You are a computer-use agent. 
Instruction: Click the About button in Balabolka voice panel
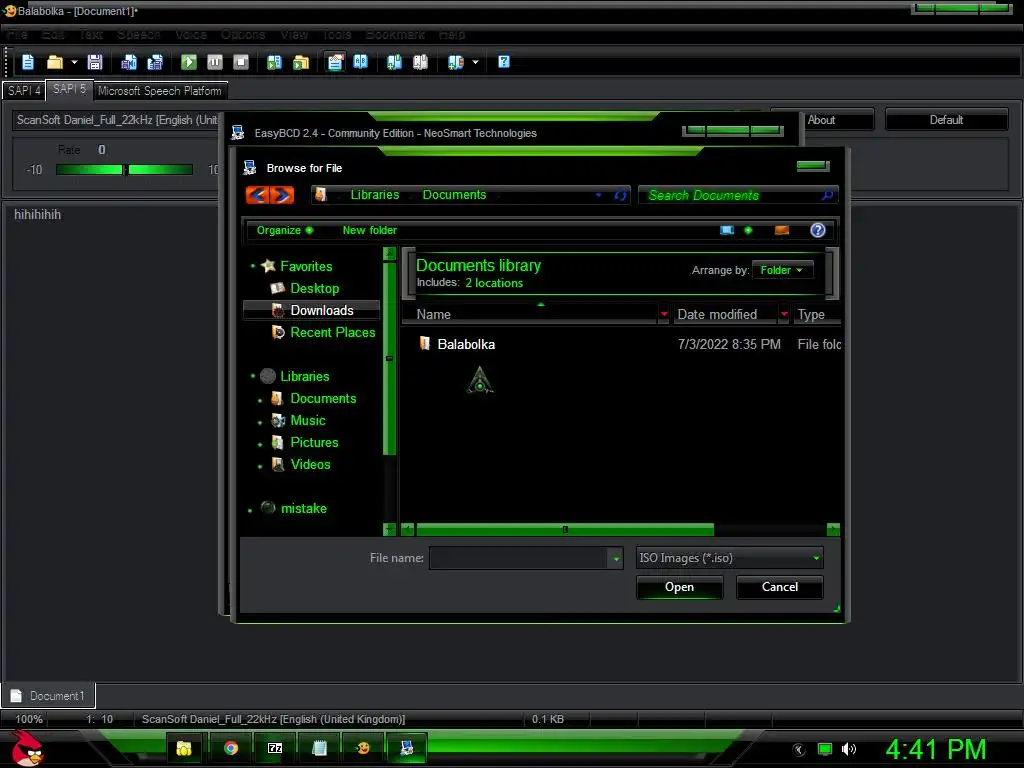(822, 120)
